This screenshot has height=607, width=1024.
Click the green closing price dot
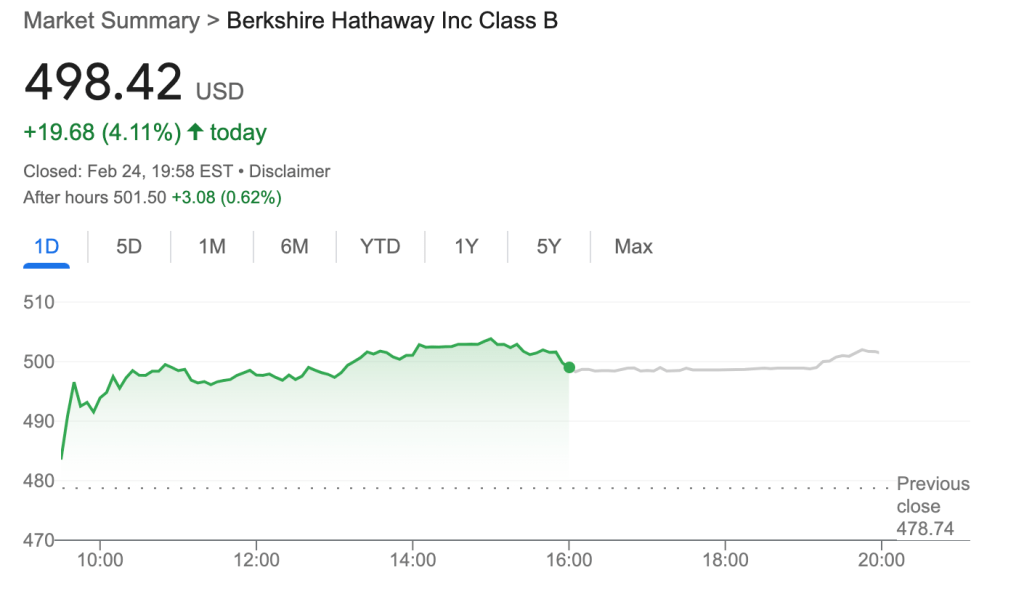click(569, 367)
